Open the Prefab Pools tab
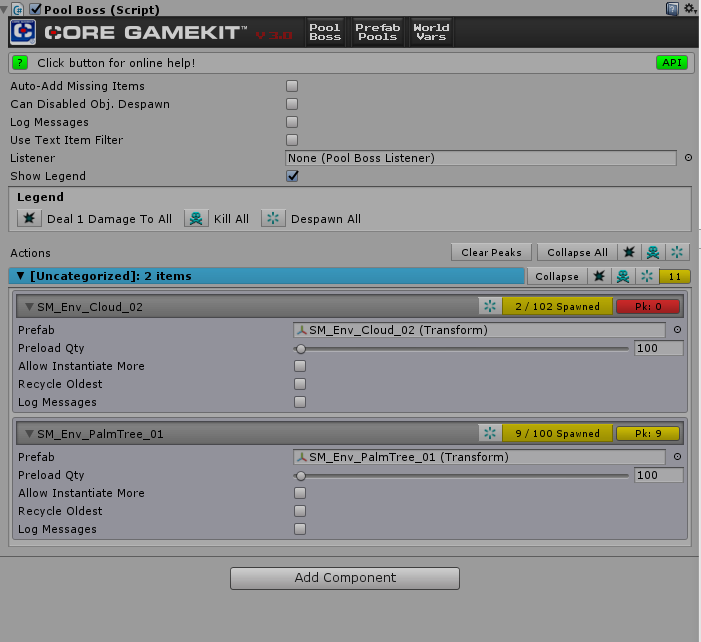Viewport: 701px width, 642px height. point(378,32)
